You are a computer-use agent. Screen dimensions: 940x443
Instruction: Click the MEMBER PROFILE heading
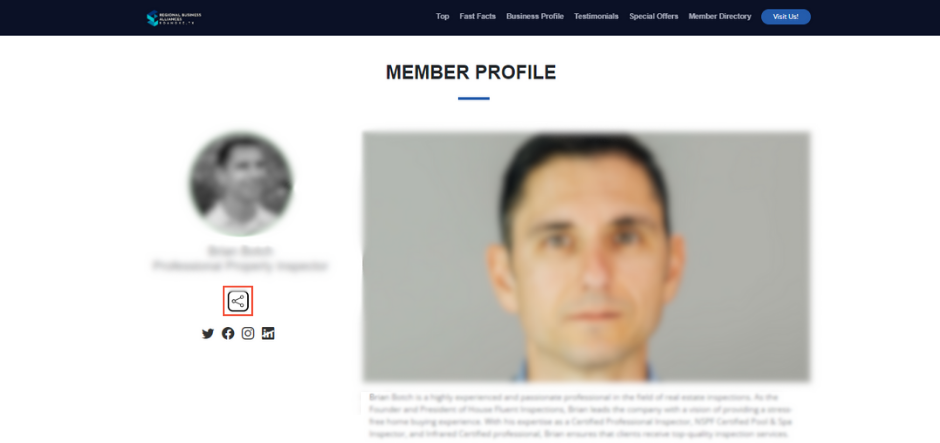(471, 73)
